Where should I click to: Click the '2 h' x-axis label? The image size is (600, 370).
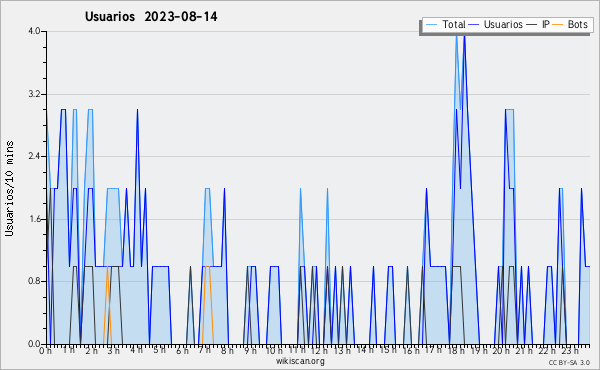[91, 351]
